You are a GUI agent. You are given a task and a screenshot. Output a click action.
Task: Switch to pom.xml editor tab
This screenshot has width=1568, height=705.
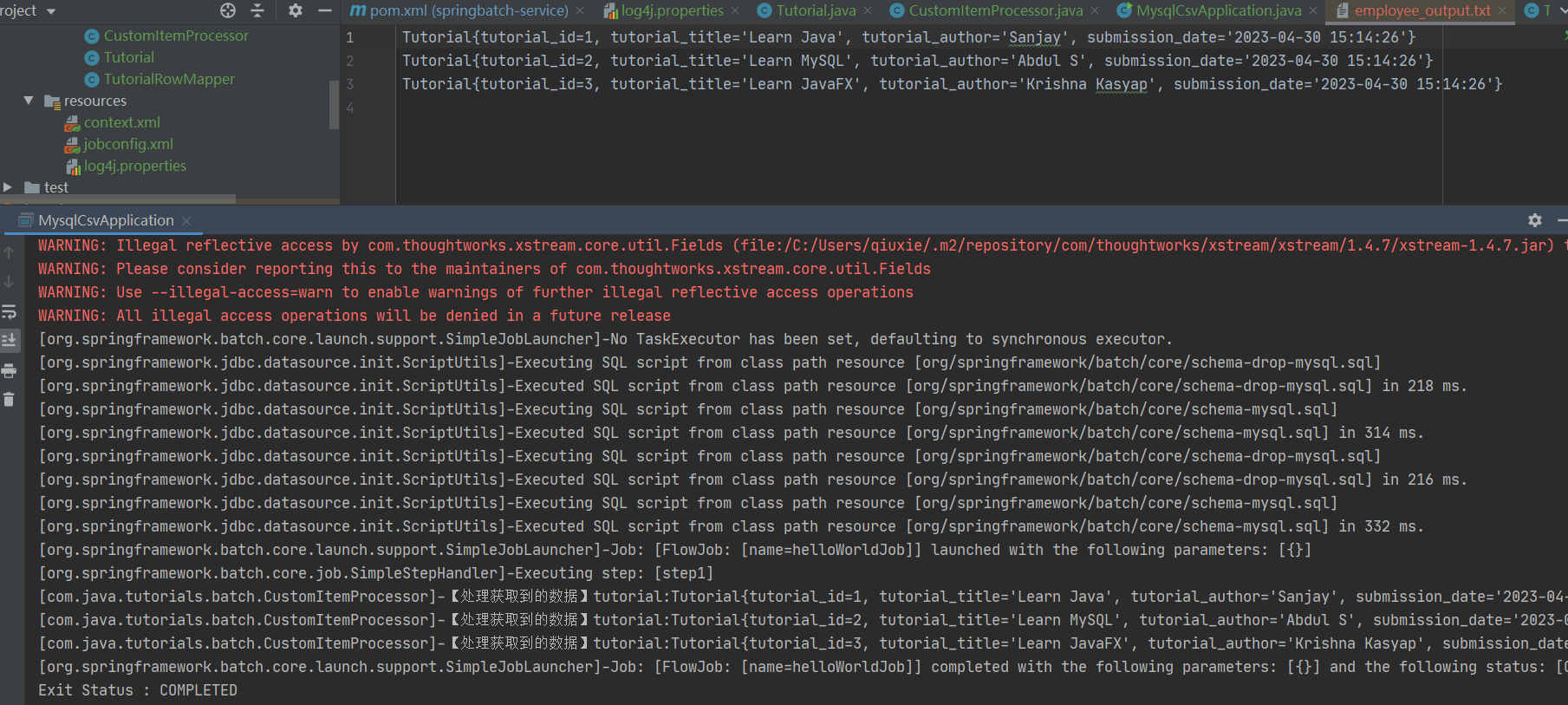[469, 10]
